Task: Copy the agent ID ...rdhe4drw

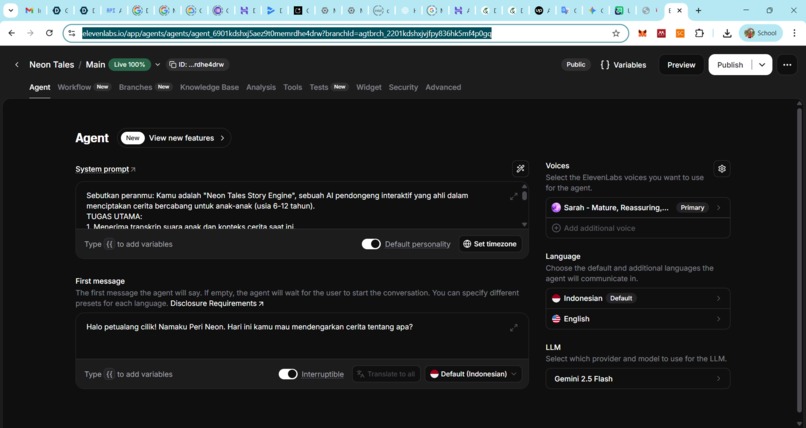Action: [x=197, y=65]
